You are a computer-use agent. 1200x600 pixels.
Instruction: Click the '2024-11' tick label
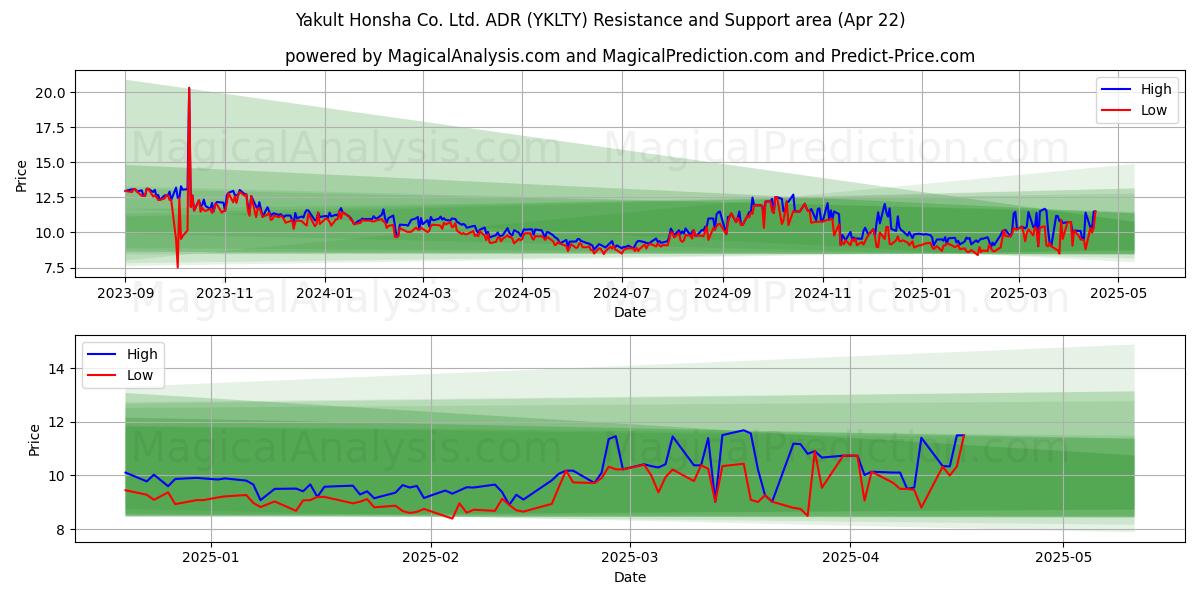(824, 294)
